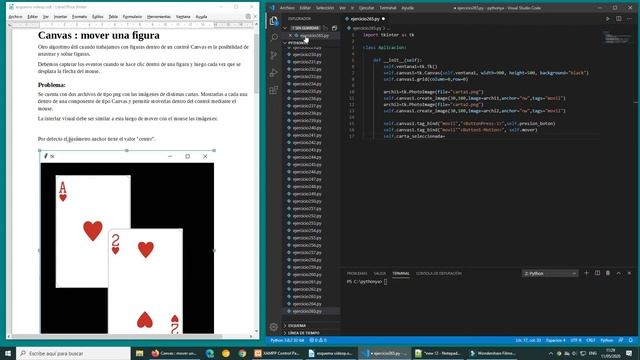This screenshot has height=360, width=640.
Task: Click the VS Code editor minimap
Action: pyautogui.click(x=617, y=38)
